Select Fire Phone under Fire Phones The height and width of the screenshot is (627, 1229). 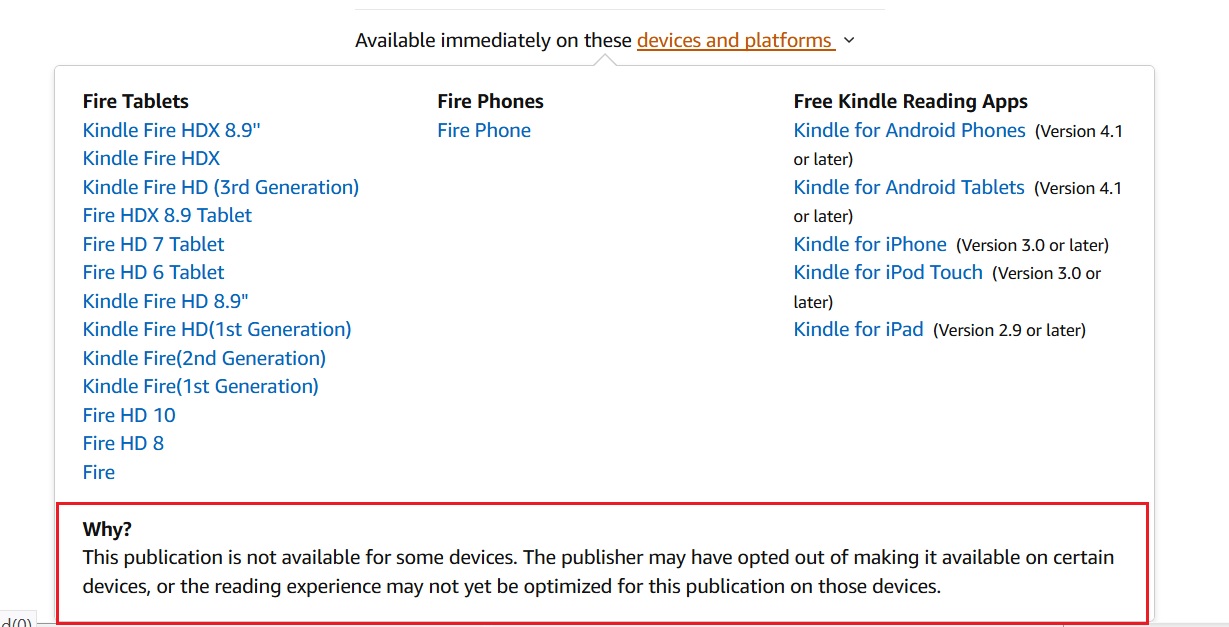pos(484,130)
